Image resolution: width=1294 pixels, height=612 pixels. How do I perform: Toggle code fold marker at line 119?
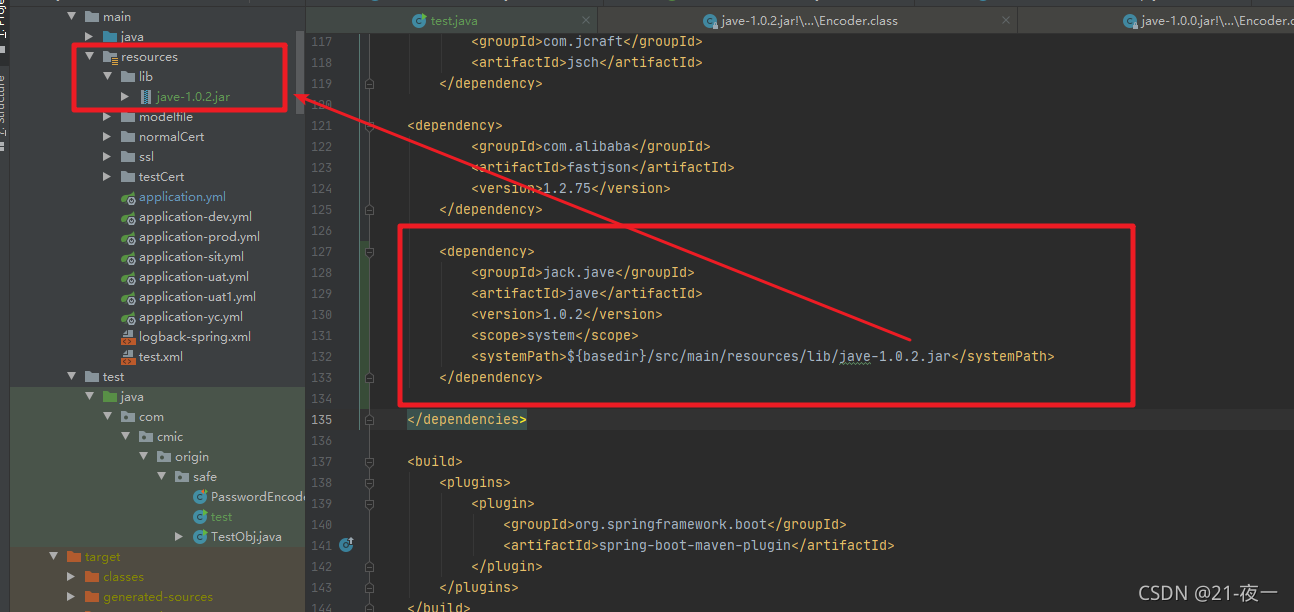[x=370, y=84]
